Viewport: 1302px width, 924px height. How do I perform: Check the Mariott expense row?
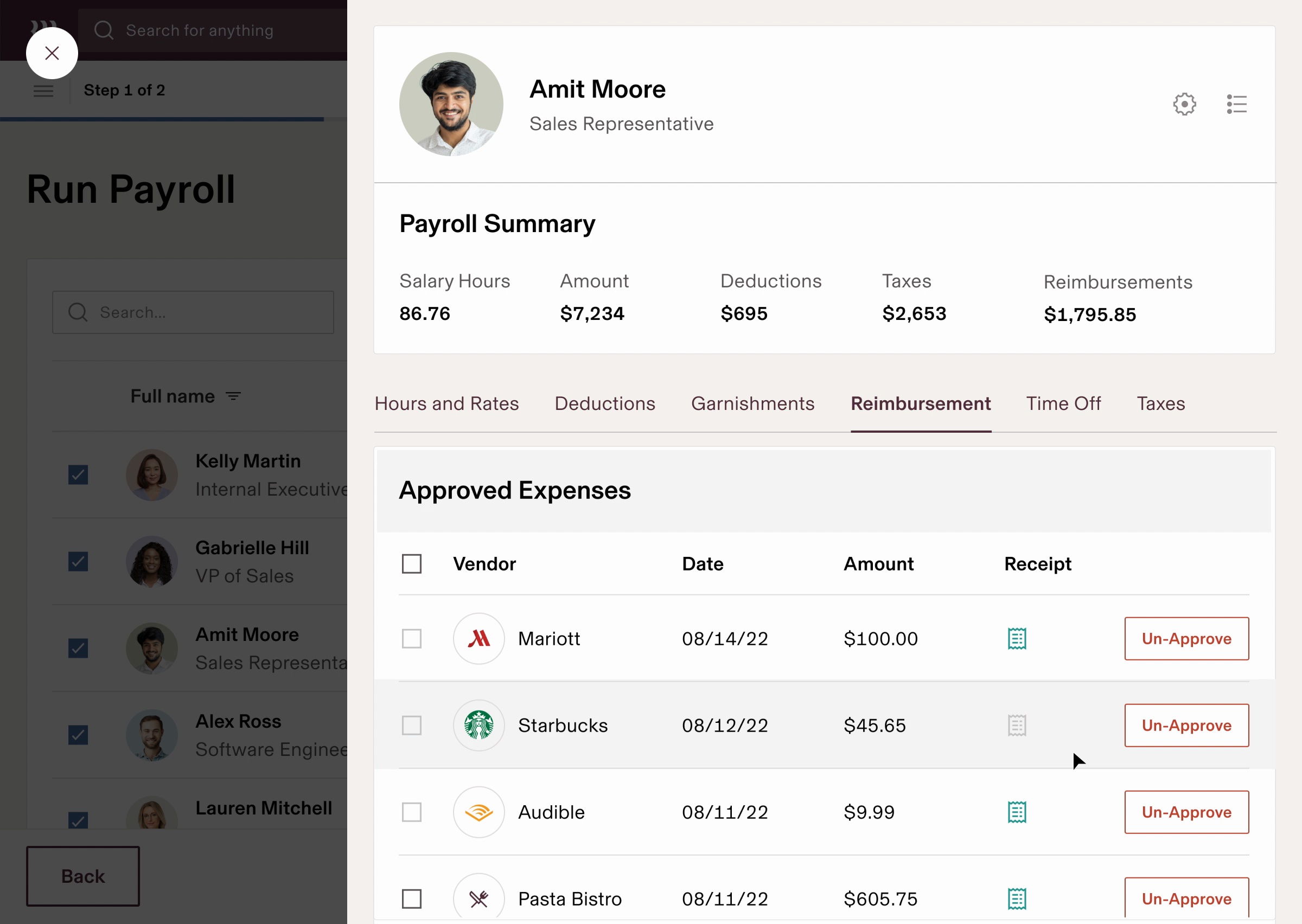tap(411, 638)
